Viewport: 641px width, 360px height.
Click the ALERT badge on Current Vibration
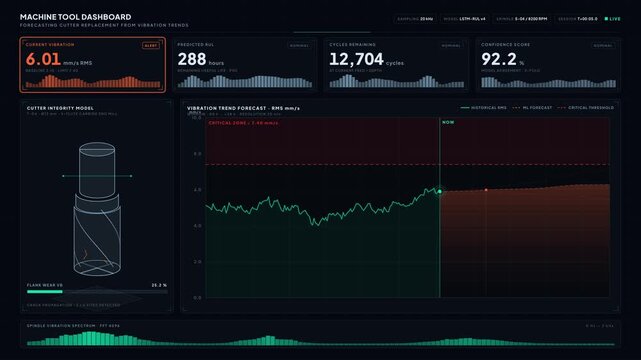[x=151, y=45]
